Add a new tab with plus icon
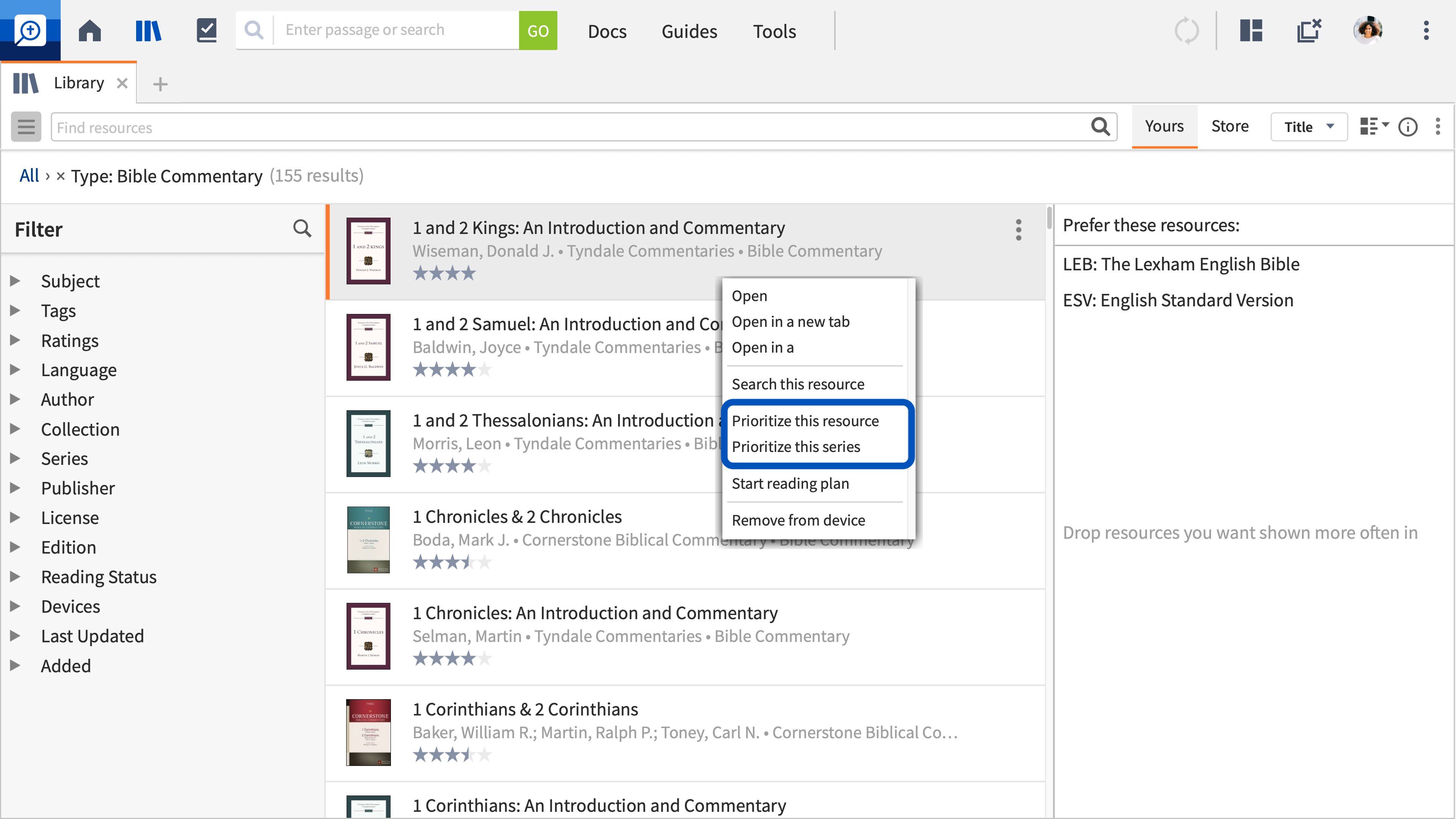 (160, 84)
